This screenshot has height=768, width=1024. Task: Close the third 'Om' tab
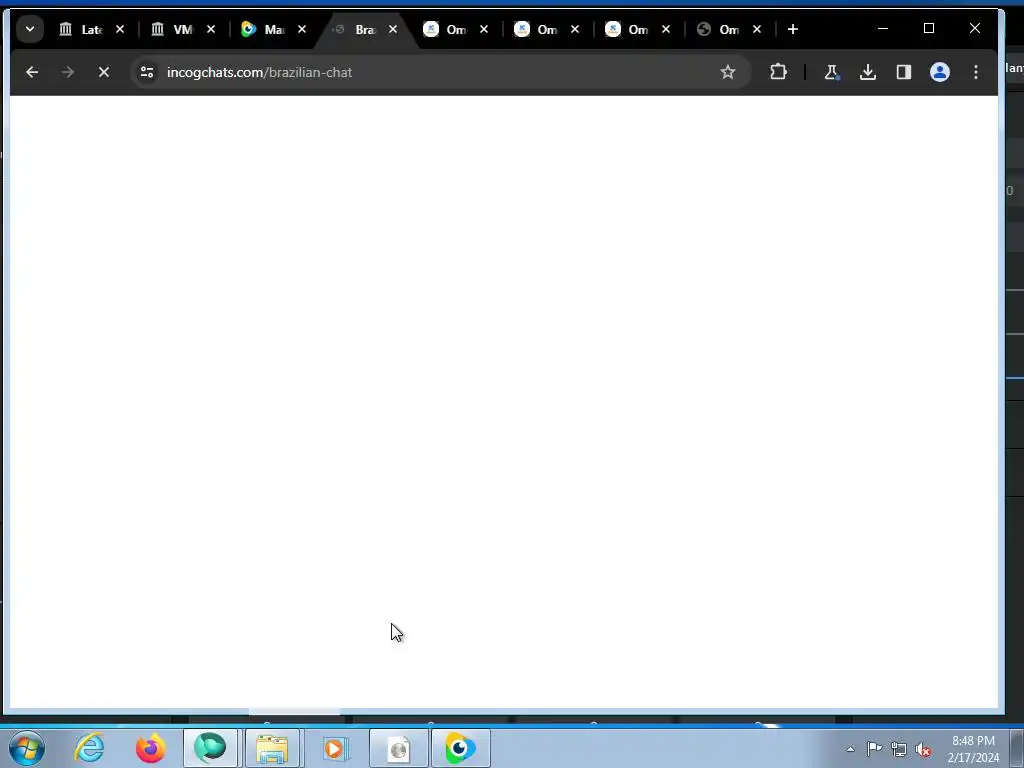click(666, 29)
